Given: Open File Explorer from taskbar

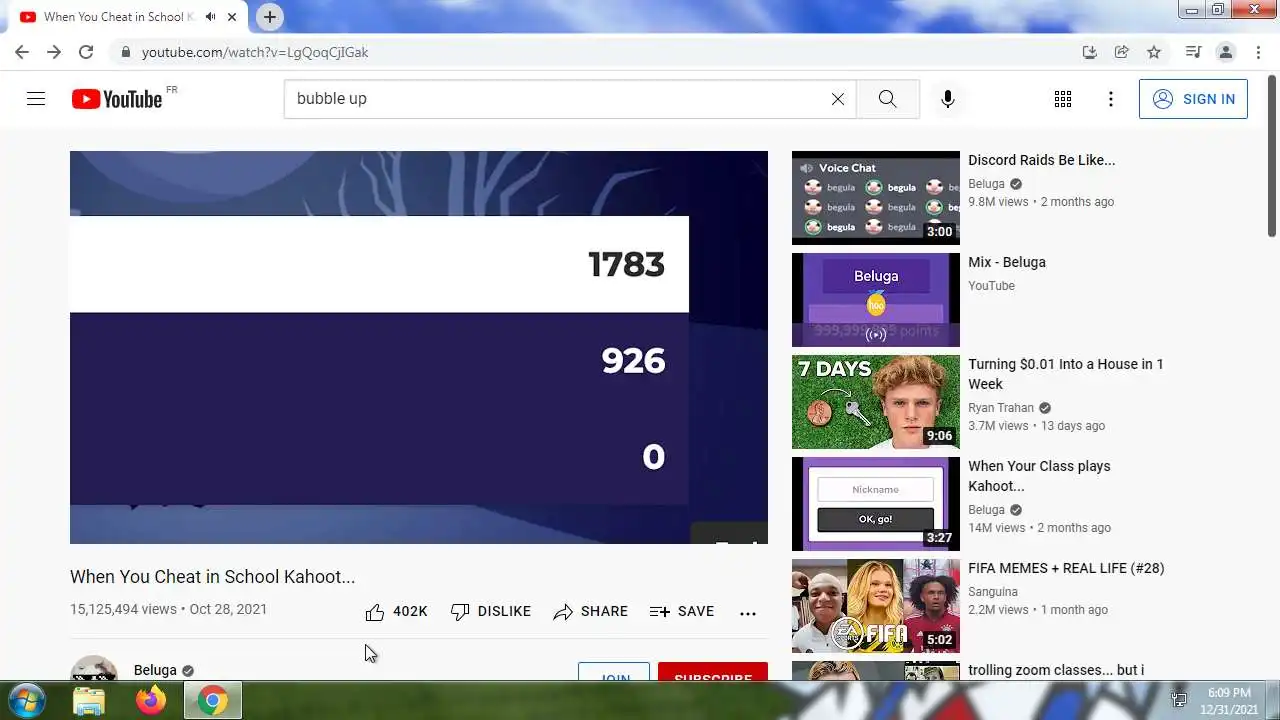Looking at the screenshot, I should [x=89, y=700].
